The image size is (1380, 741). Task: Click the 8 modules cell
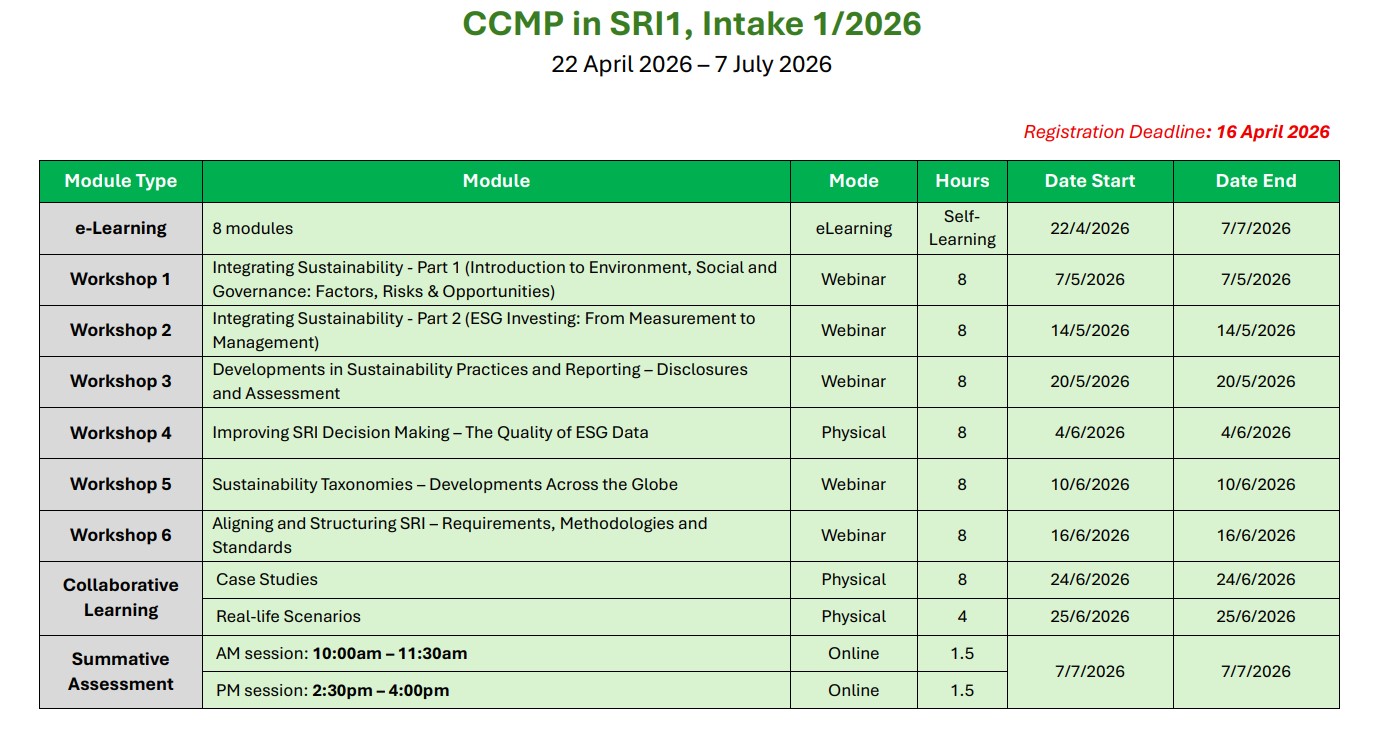coord(253,228)
